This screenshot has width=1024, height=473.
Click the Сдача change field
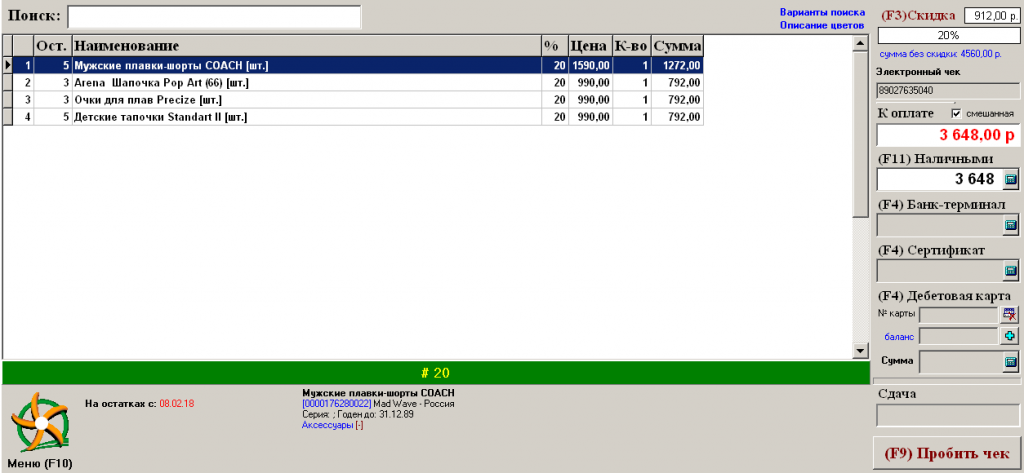tap(948, 416)
